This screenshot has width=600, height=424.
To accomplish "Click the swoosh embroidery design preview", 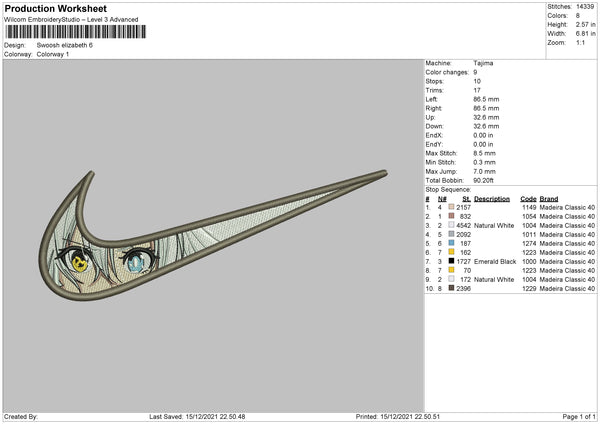I will [213, 235].
